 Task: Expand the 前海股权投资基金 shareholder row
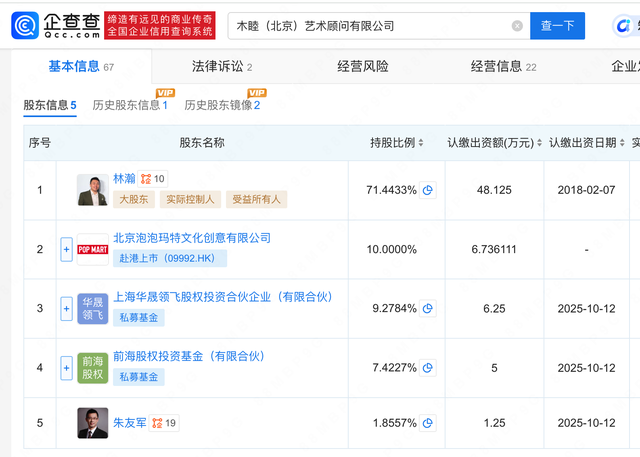click(x=67, y=367)
